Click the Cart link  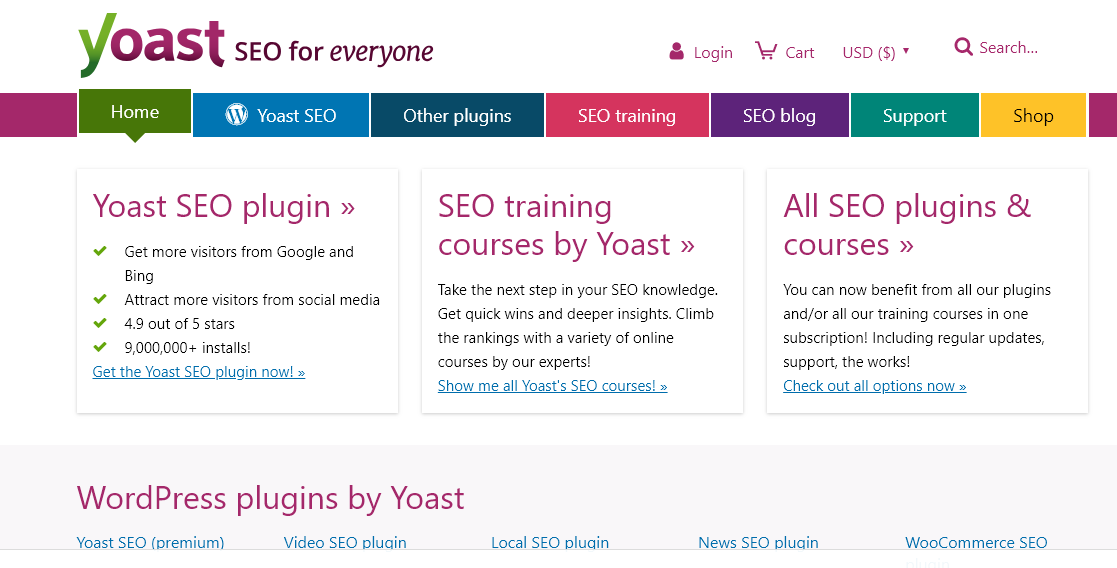(799, 53)
